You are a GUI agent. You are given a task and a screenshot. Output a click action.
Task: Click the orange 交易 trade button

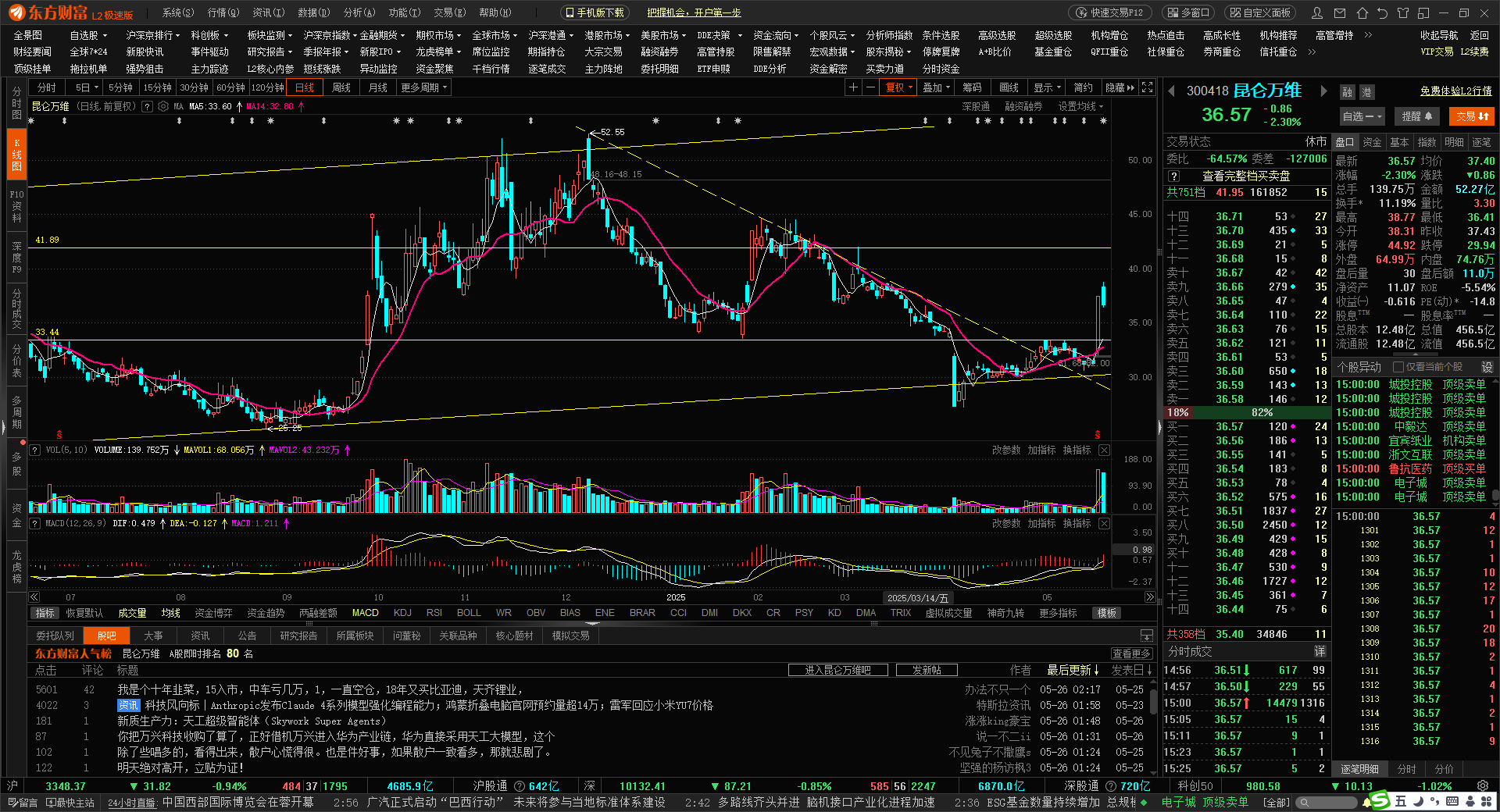coord(1472,116)
